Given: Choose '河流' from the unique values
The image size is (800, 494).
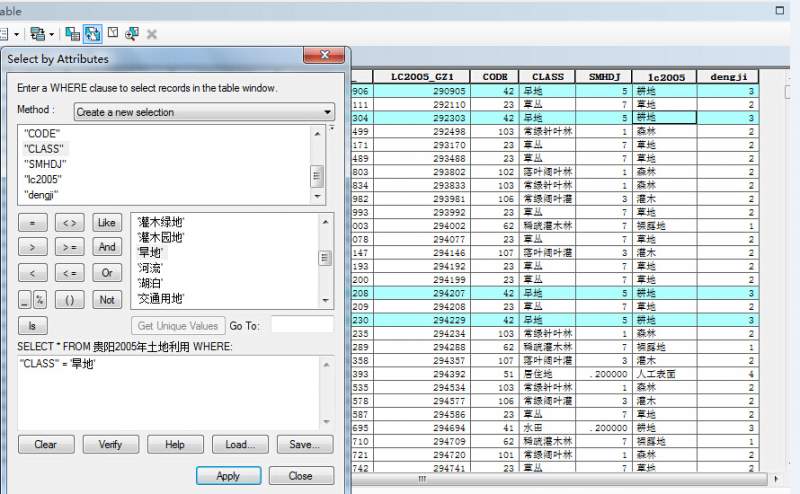Looking at the screenshot, I should 150,268.
